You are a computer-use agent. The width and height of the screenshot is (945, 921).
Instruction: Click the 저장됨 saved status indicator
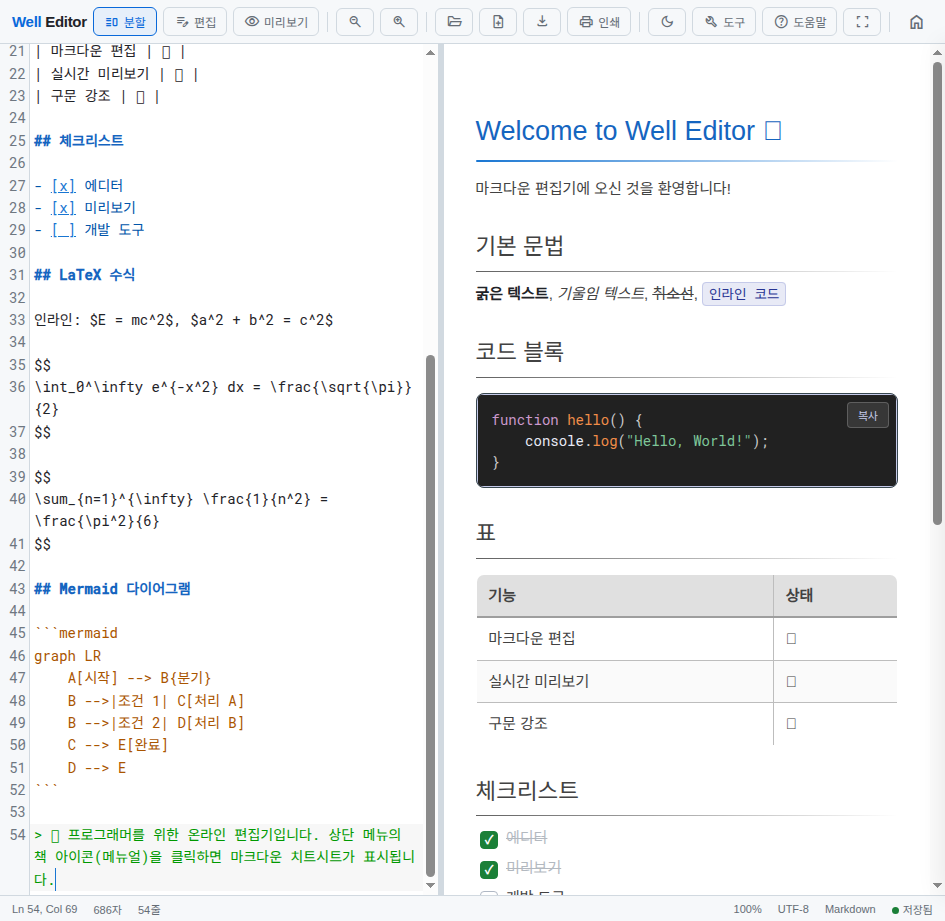912,910
